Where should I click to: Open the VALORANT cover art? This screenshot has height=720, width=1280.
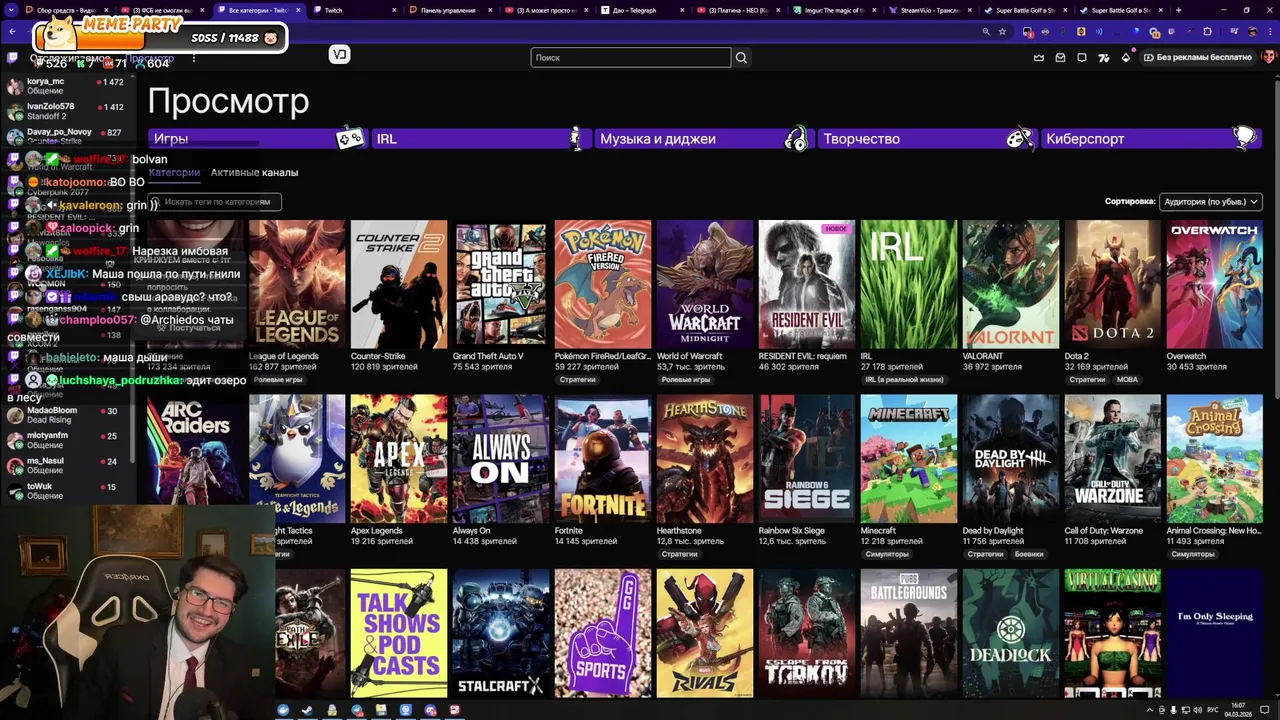click(x=1011, y=285)
